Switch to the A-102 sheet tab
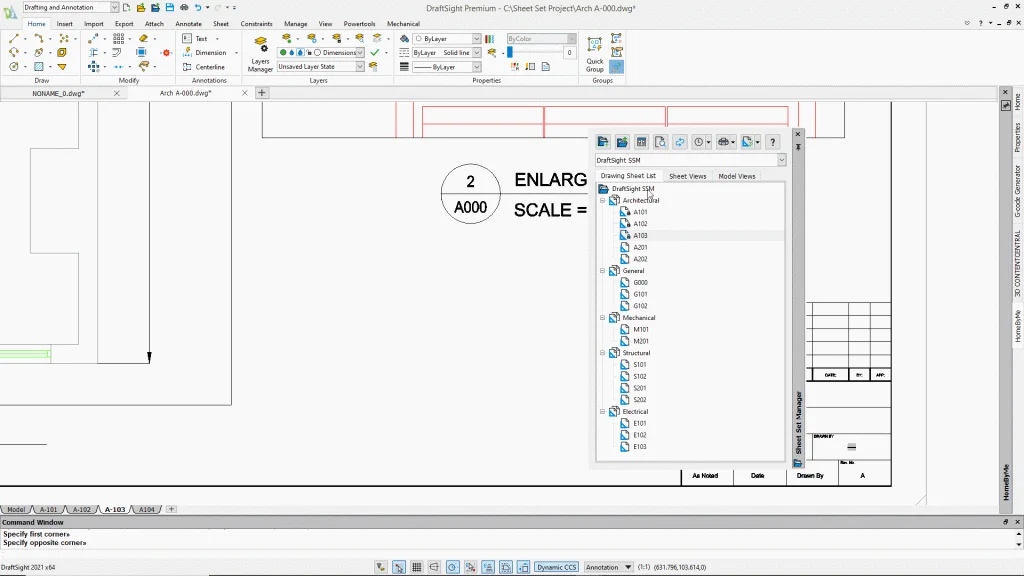Image resolution: width=1024 pixels, height=576 pixels. coord(81,509)
